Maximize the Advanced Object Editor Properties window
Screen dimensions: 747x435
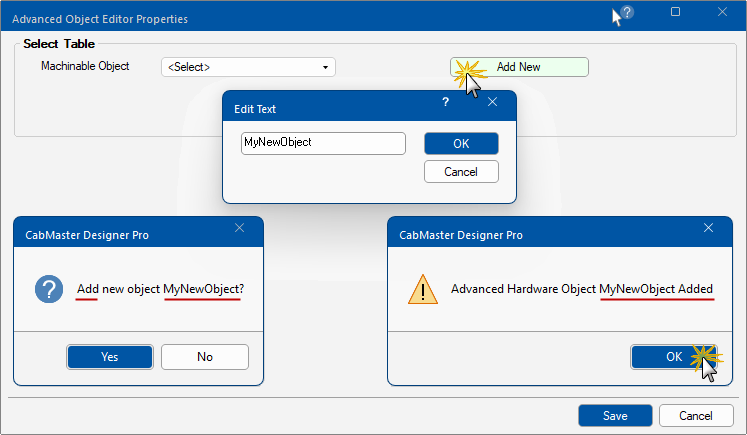point(675,12)
